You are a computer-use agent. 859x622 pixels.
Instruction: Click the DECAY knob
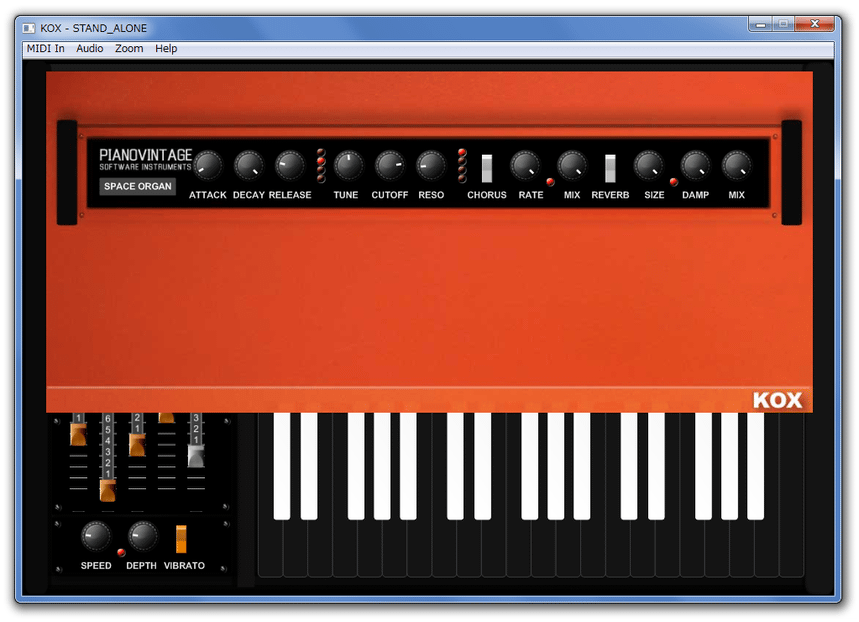(x=249, y=166)
